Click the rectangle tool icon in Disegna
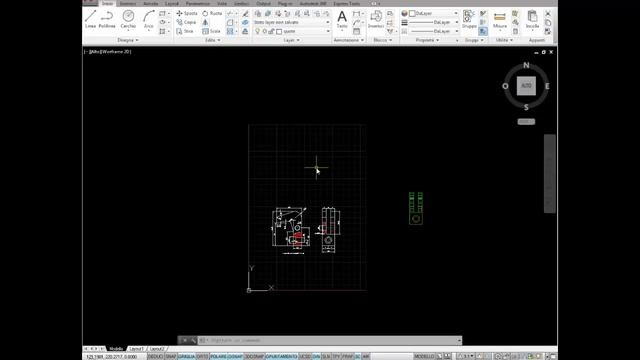Viewport: 640px width, 360px height. (x=162, y=13)
